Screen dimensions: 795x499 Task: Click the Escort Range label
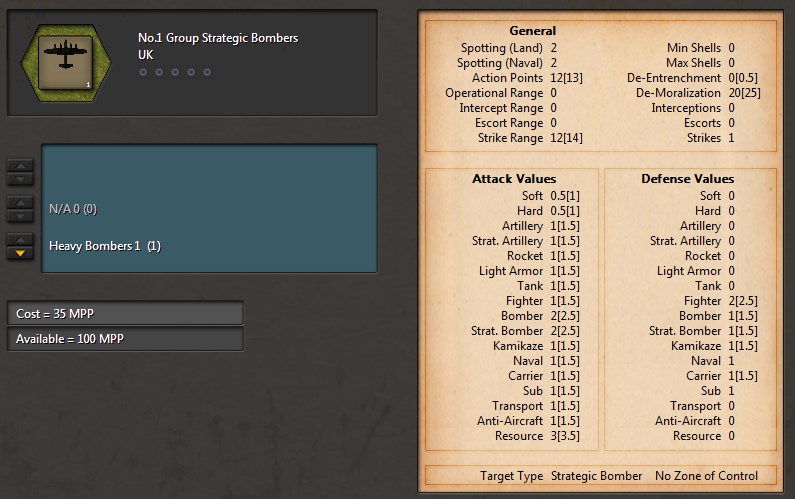click(509, 123)
